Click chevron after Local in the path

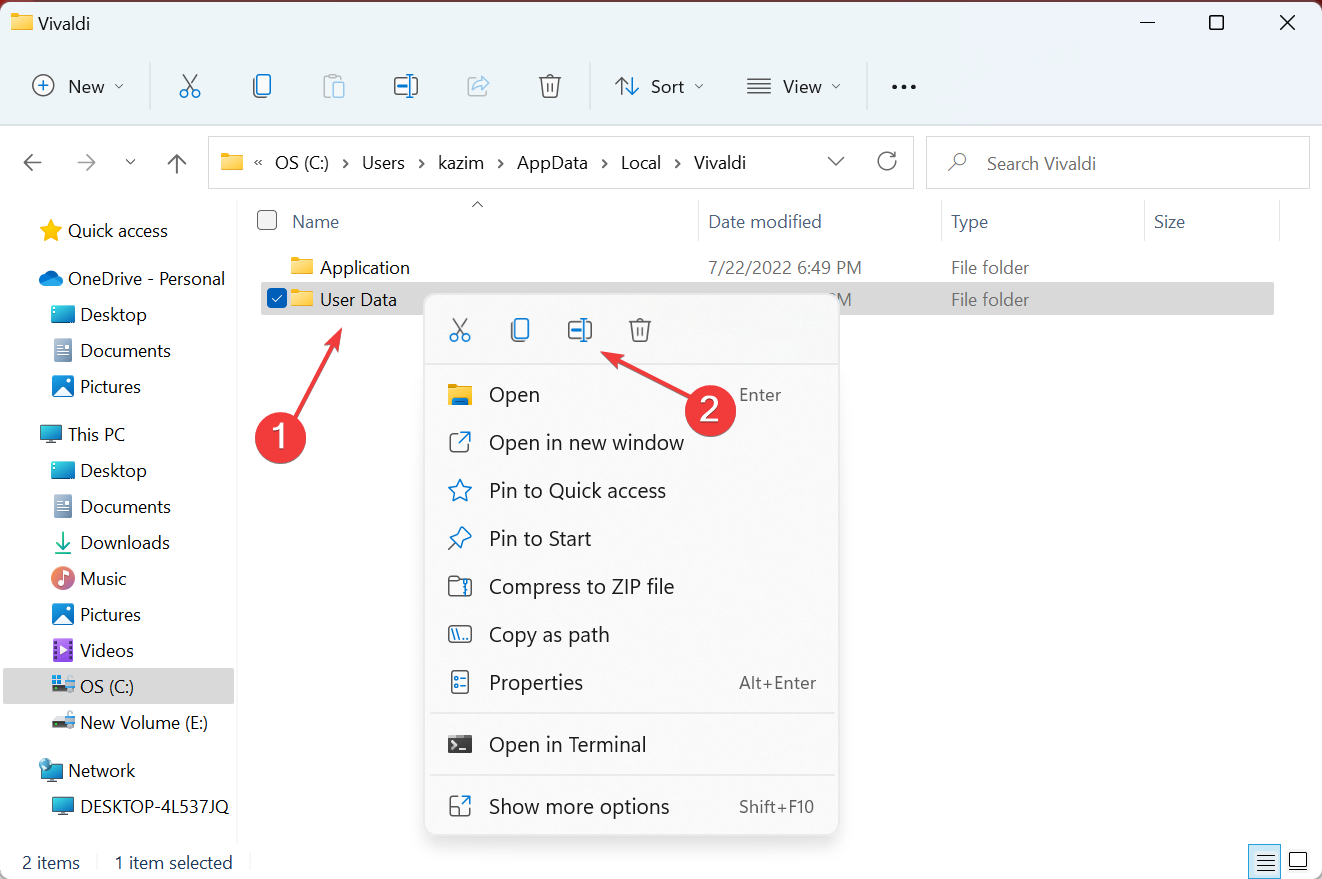pyautogui.click(x=677, y=163)
